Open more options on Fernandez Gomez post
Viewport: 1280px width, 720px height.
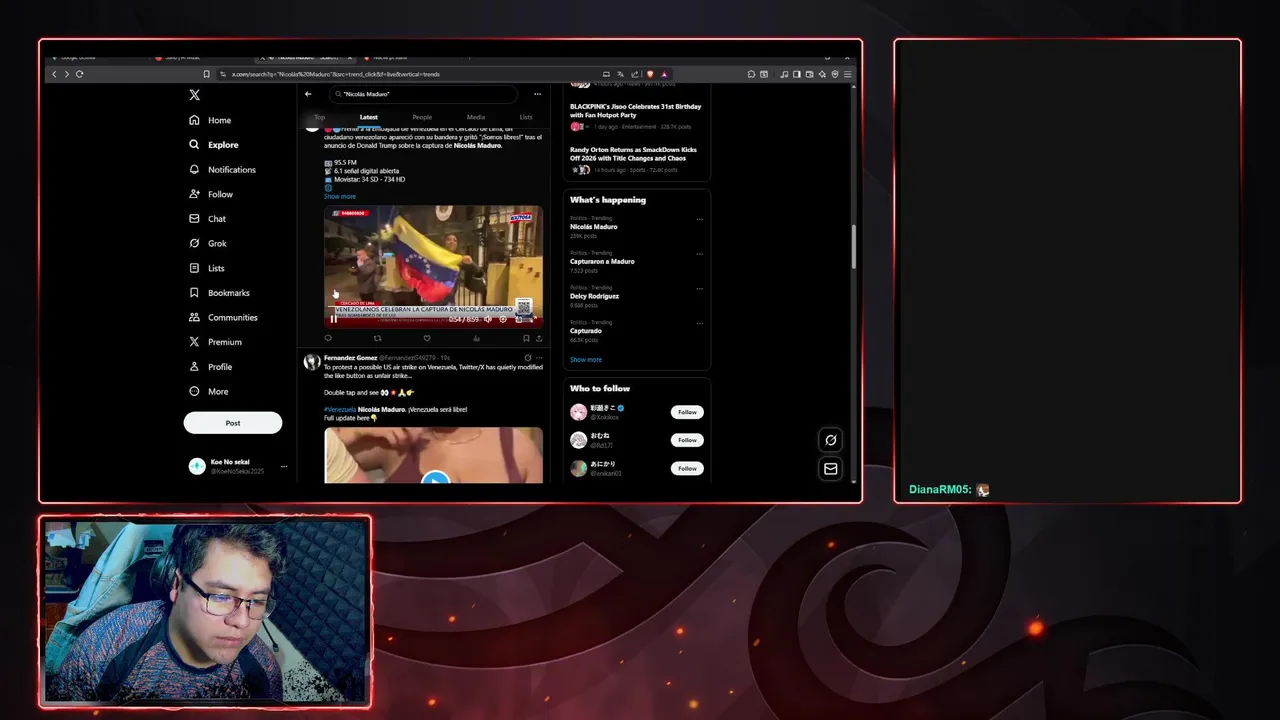click(540, 357)
